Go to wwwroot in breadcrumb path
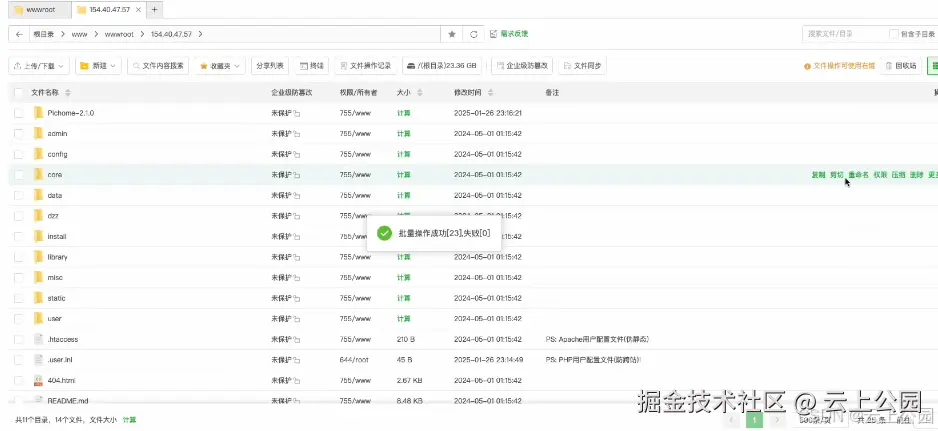Image resolution: width=938 pixels, height=431 pixels. (x=117, y=34)
